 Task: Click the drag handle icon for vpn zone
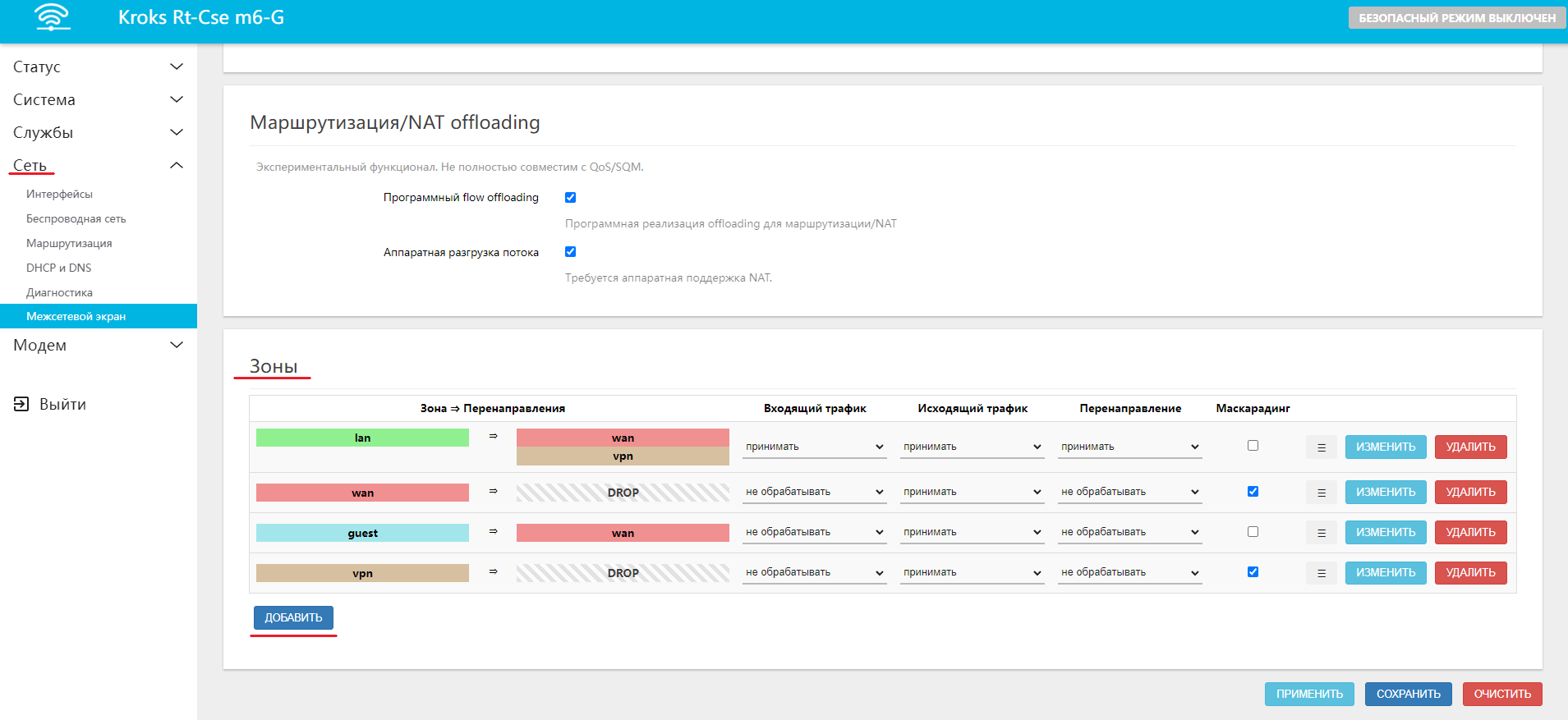point(1321,573)
